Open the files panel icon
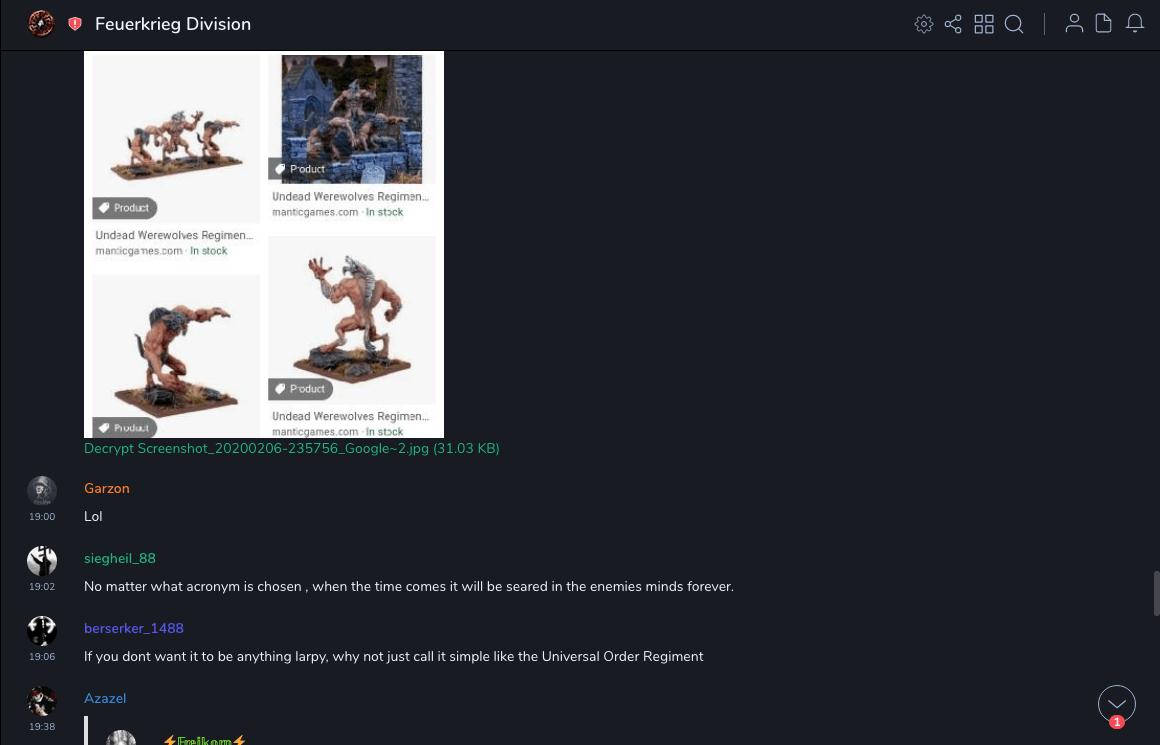Viewport: 1160px width, 745px height. coord(1103,24)
